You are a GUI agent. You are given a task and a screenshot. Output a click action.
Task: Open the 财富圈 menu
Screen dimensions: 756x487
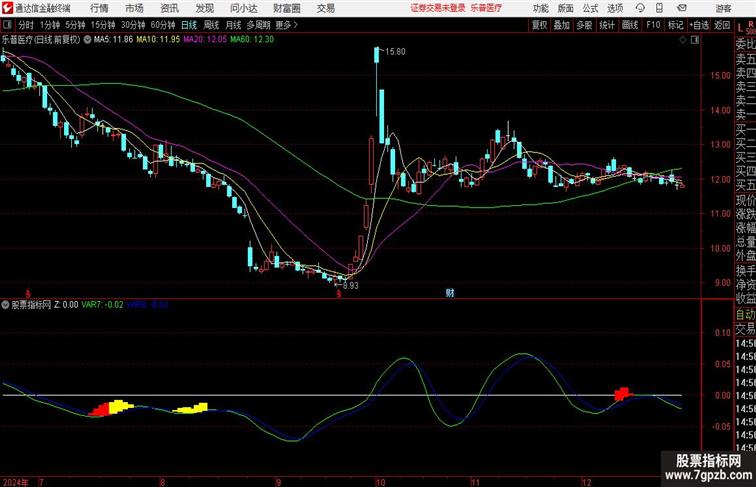pos(286,8)
